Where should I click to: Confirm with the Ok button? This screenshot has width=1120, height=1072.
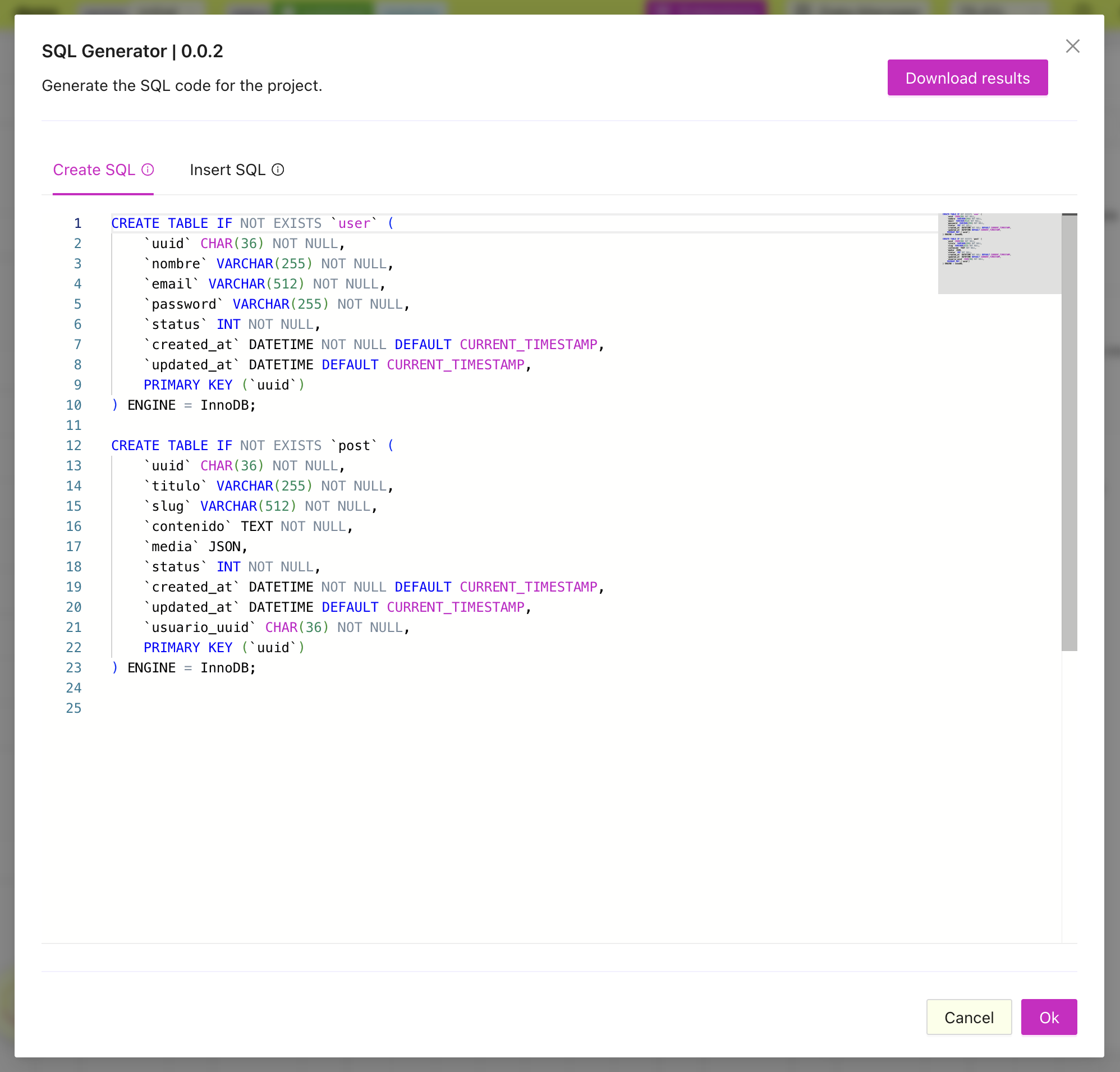tap(1049, 1017)
